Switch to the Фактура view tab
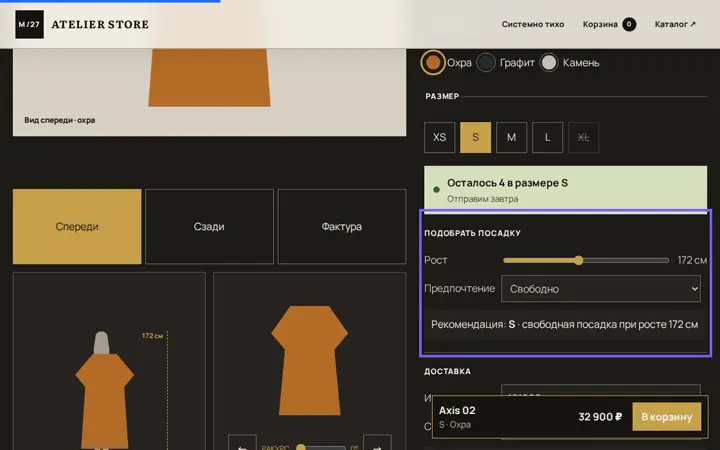Viewport: 720px width, 450px height. pyautogui.click(x=342, y=227)
